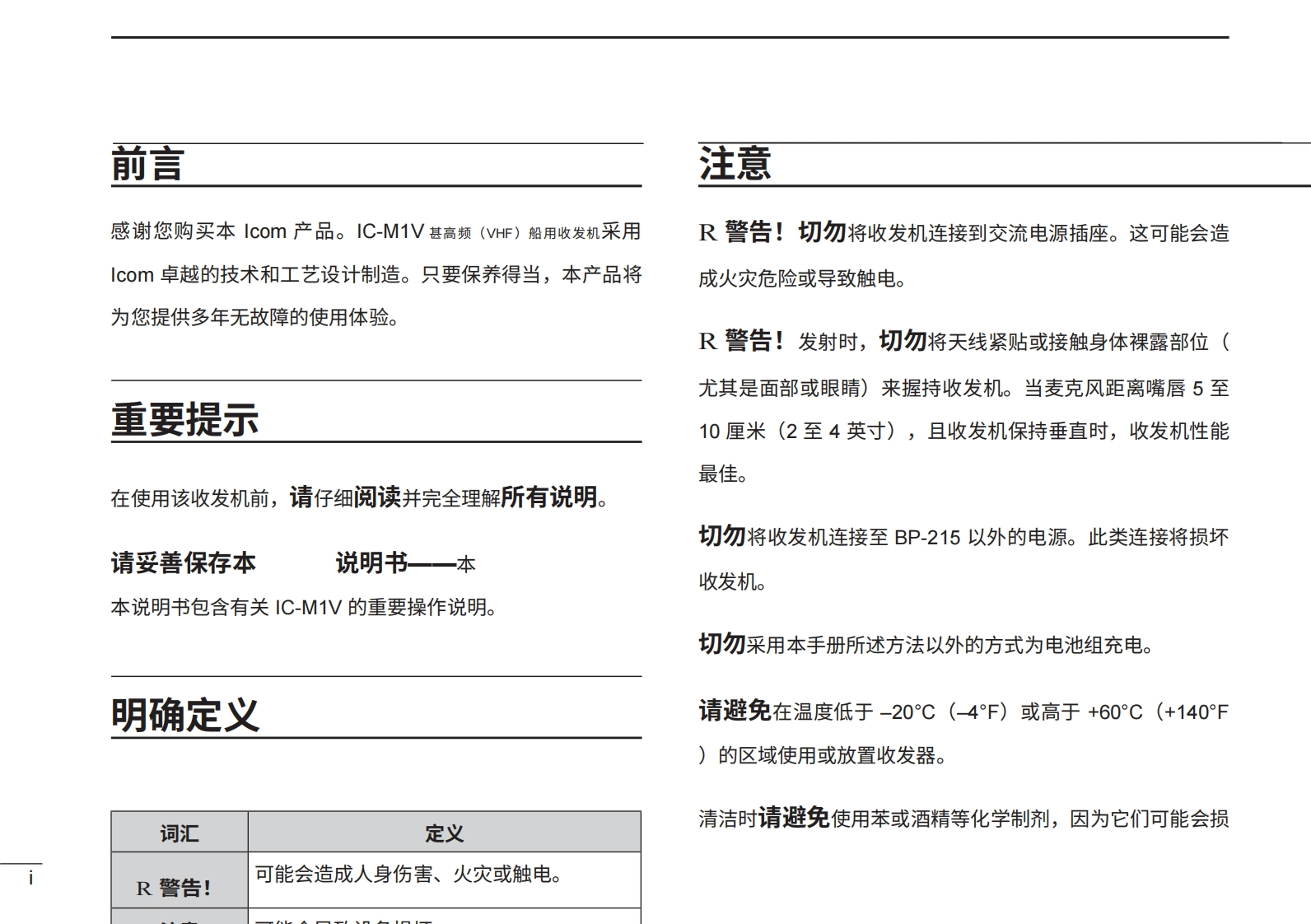Screen dimensions: 1311x924
Task: Click the bold 请避免 before 在温度低于
Action: click(x=735, y=711)
